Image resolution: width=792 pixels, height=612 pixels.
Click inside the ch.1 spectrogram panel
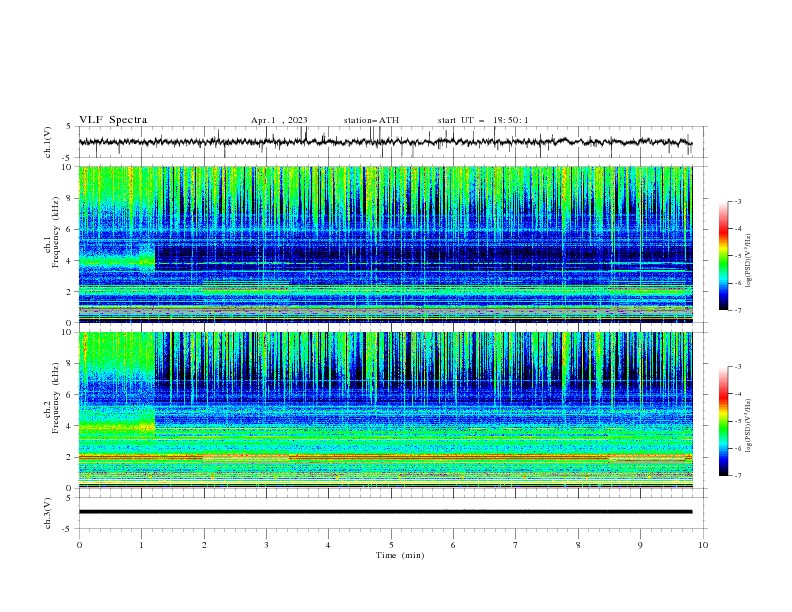tap(386, 244)
